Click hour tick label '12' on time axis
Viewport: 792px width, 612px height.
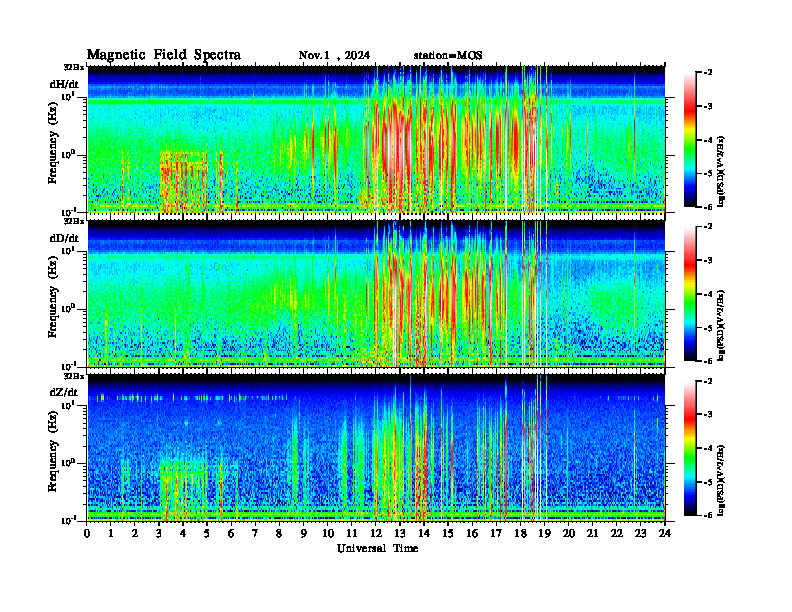point(375,533)
